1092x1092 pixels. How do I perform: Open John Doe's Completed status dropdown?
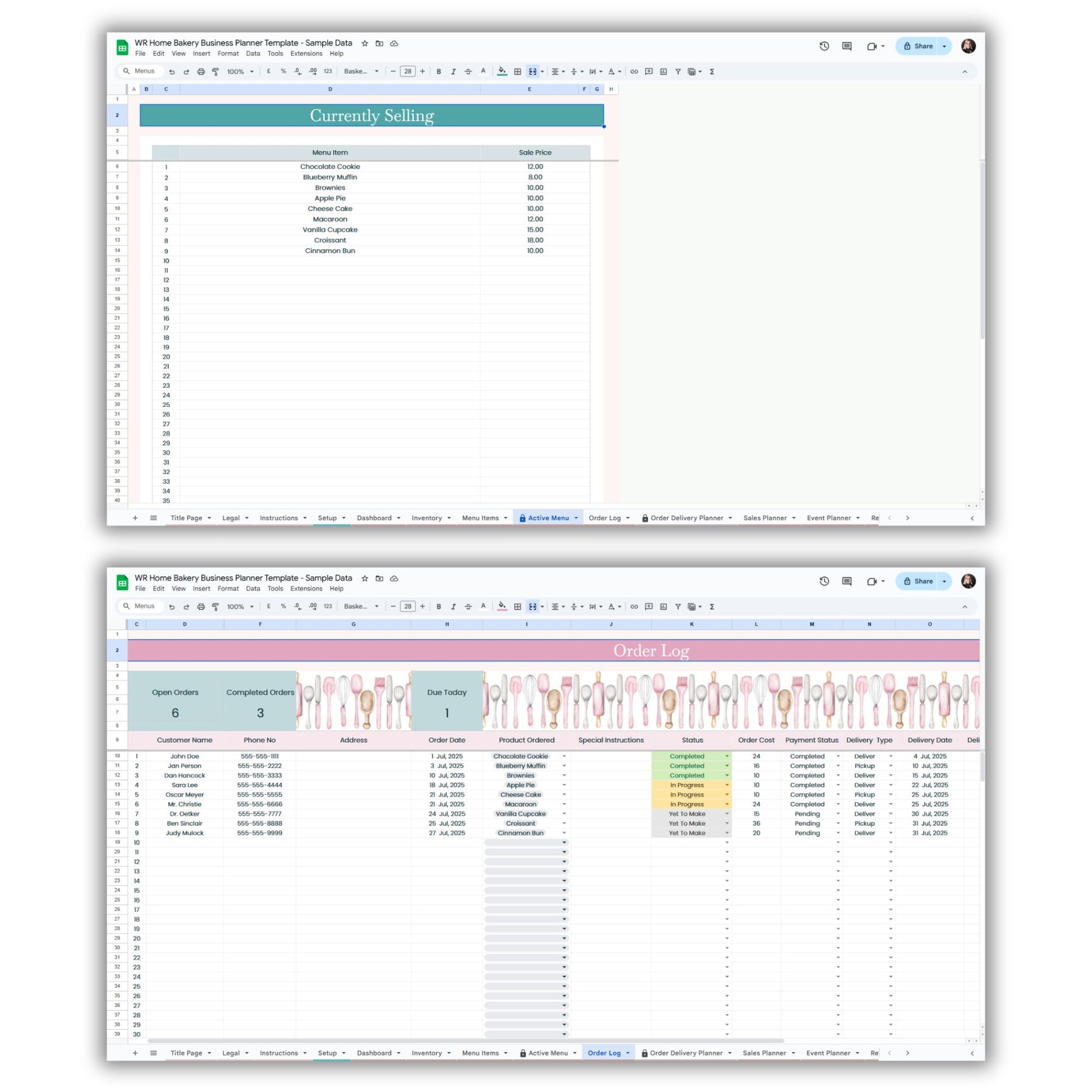(727, 756)
